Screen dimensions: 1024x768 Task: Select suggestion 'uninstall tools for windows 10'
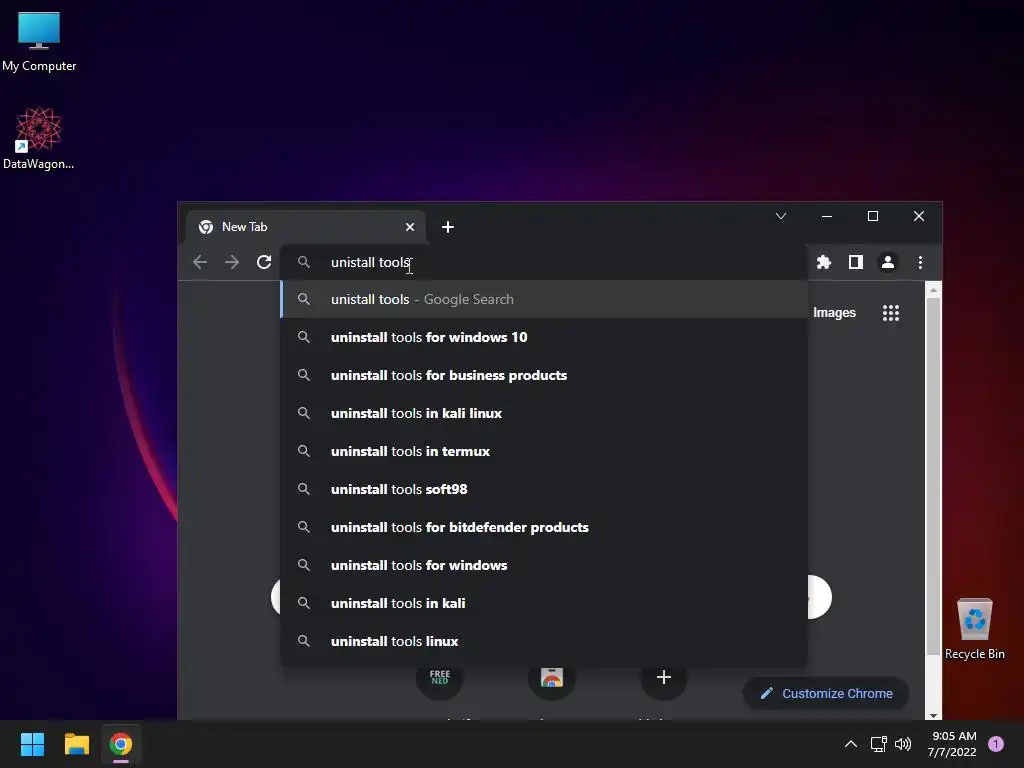tap(543, 337)
